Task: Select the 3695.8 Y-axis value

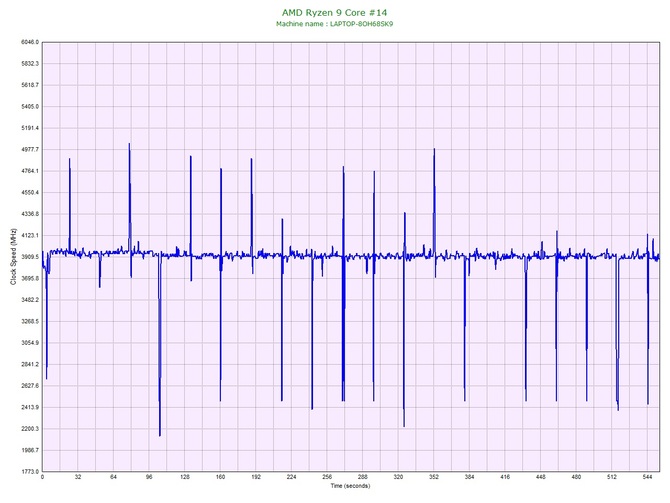Action: coord(30,279)
